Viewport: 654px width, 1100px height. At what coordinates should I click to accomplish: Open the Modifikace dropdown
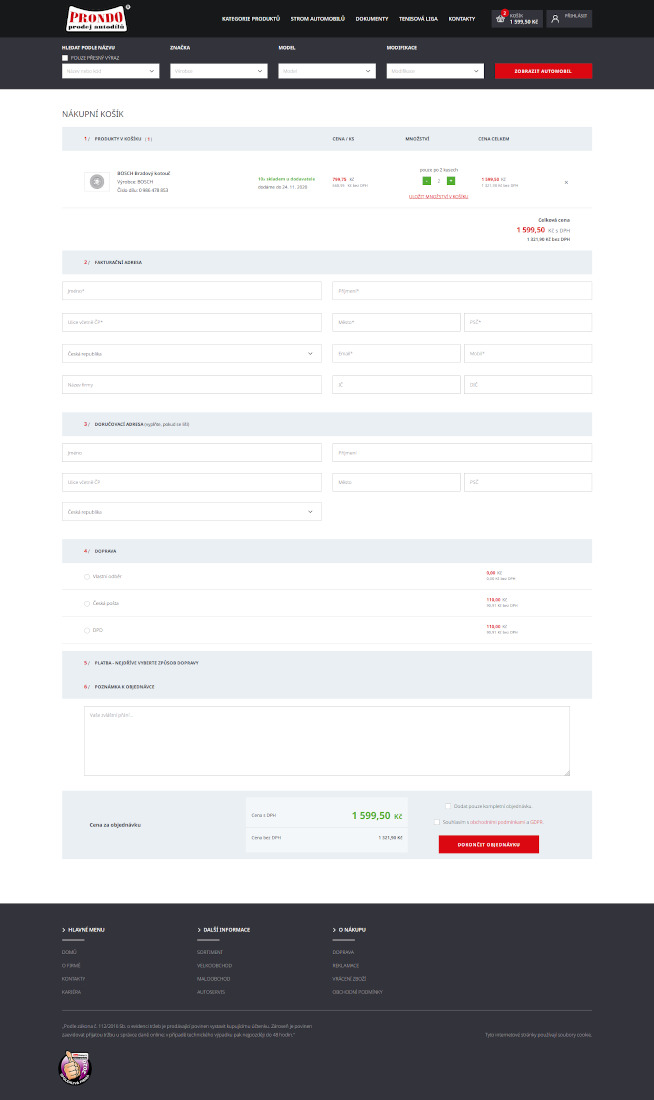click(x=435, y=71)
